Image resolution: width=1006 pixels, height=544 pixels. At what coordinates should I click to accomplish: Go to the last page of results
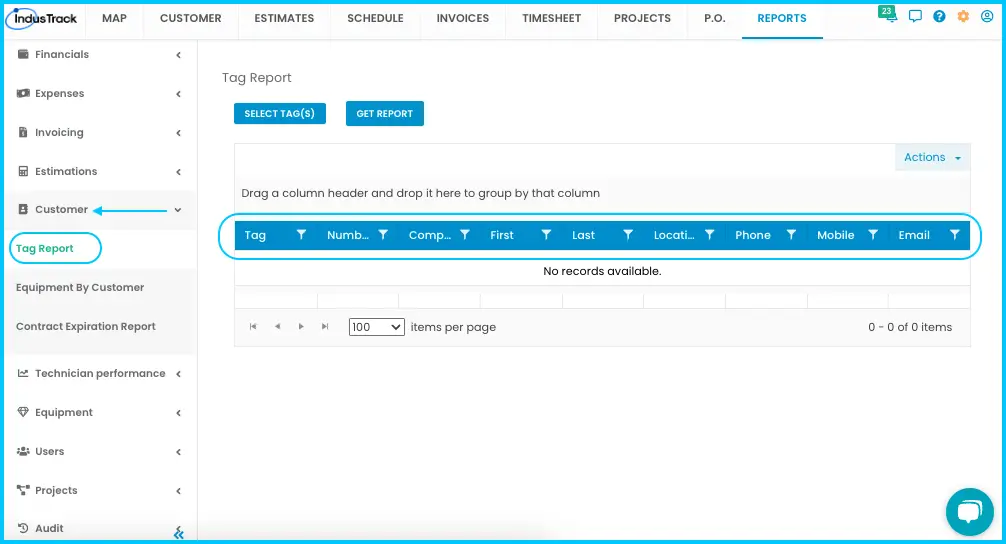tap(325, 327)
